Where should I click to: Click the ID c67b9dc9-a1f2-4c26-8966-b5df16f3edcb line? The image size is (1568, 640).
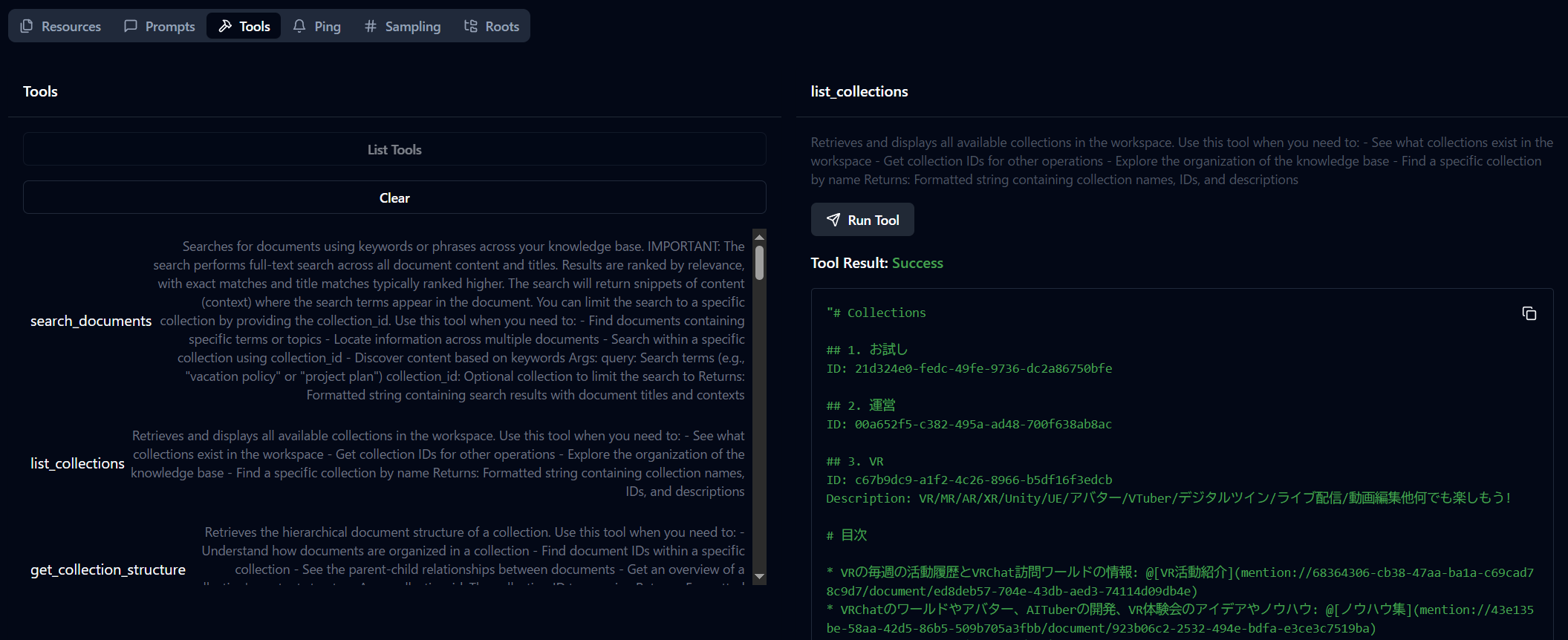click(969, 480)
